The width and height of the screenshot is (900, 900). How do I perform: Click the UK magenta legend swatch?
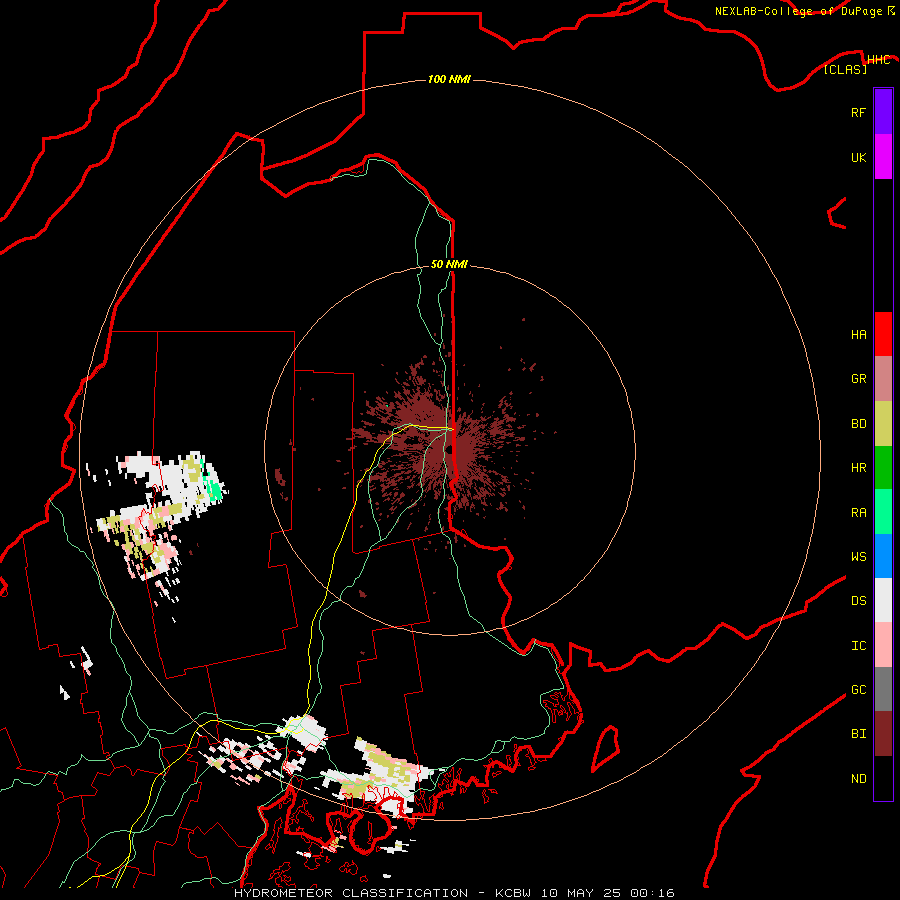[883, 157]
